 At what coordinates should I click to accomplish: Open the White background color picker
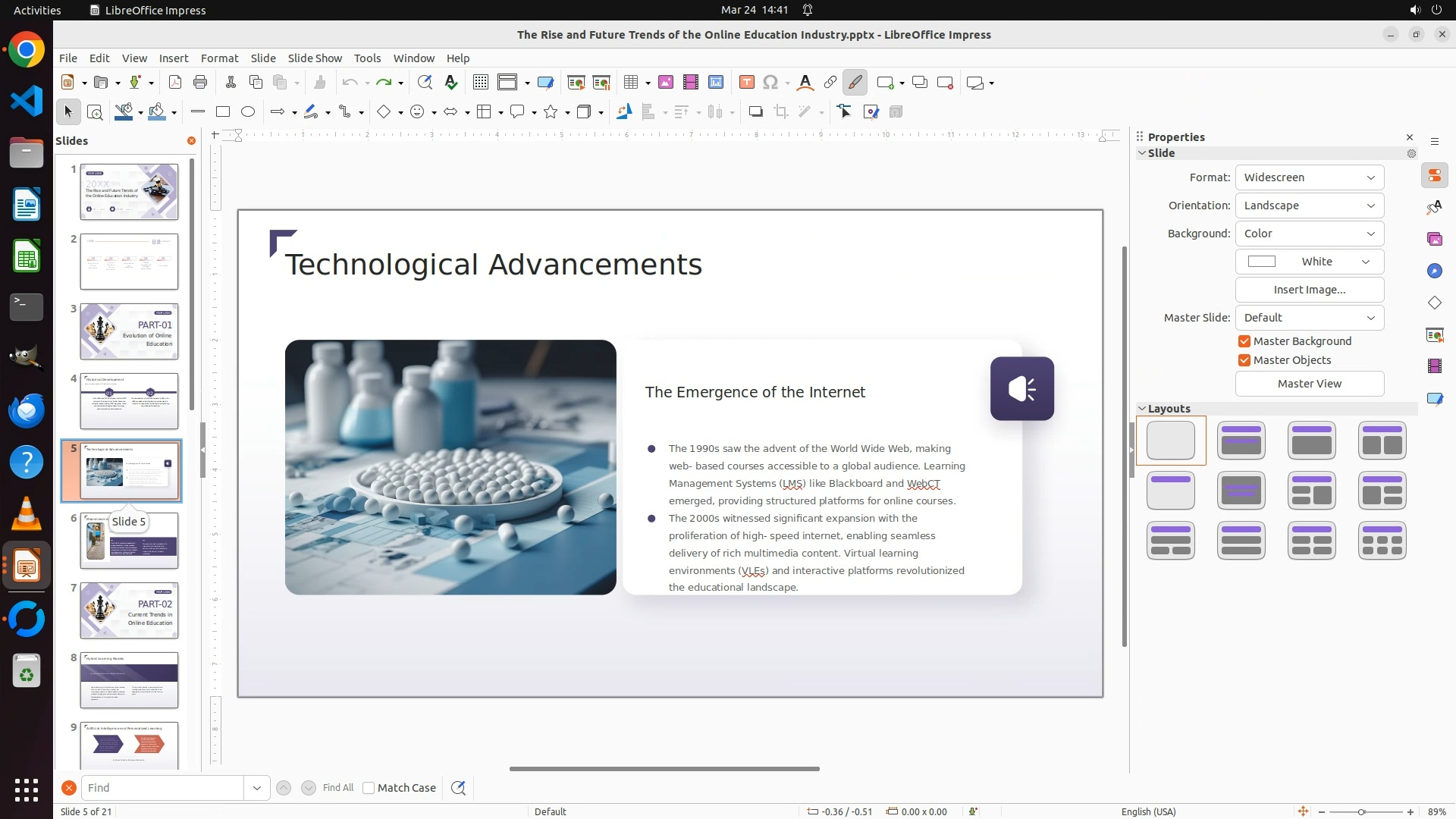pyautogui.click(x=1309, y=262)
